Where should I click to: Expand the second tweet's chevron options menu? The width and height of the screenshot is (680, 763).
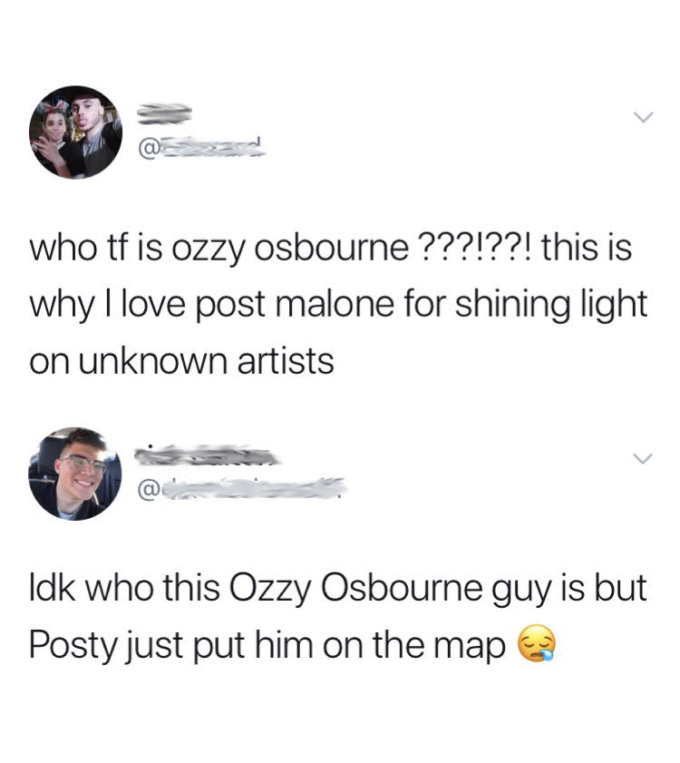pyautogui.click(x=643, y=458)
